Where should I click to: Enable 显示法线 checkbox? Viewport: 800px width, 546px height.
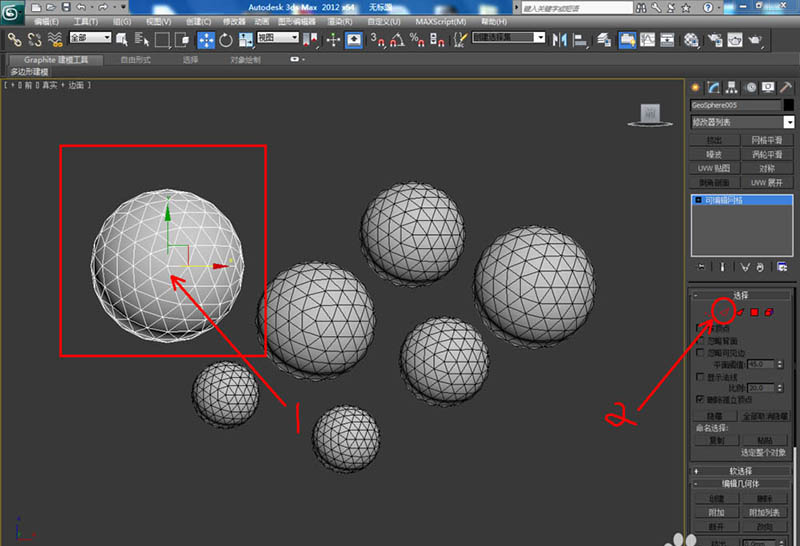pos(699,376)
